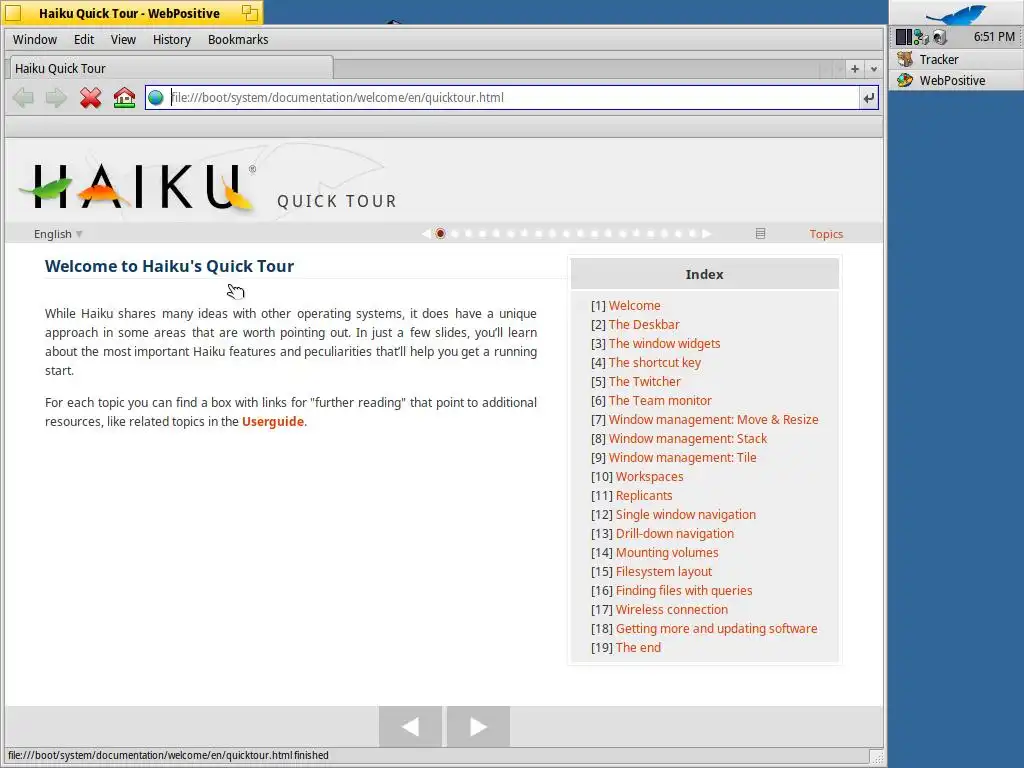Viewport: 1024px width, 768px height.
Task: Click the Haiku logo banner
Action: pyautogui.click(x=137, y=186)
